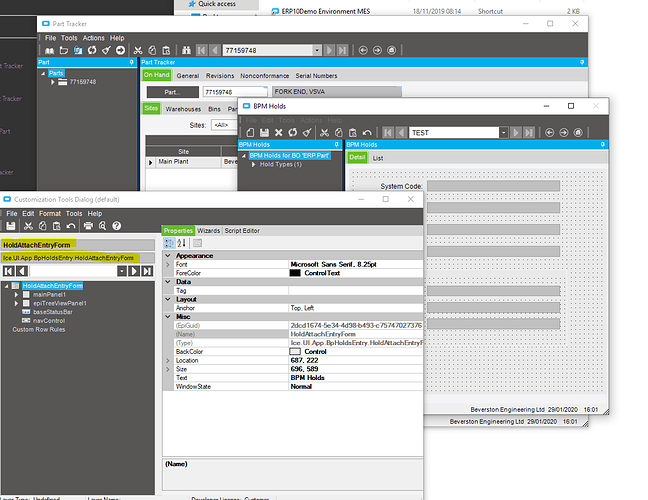Click Print Preview icon in Customization Tools
Viewport: 648px width, 500px height.
102,226
